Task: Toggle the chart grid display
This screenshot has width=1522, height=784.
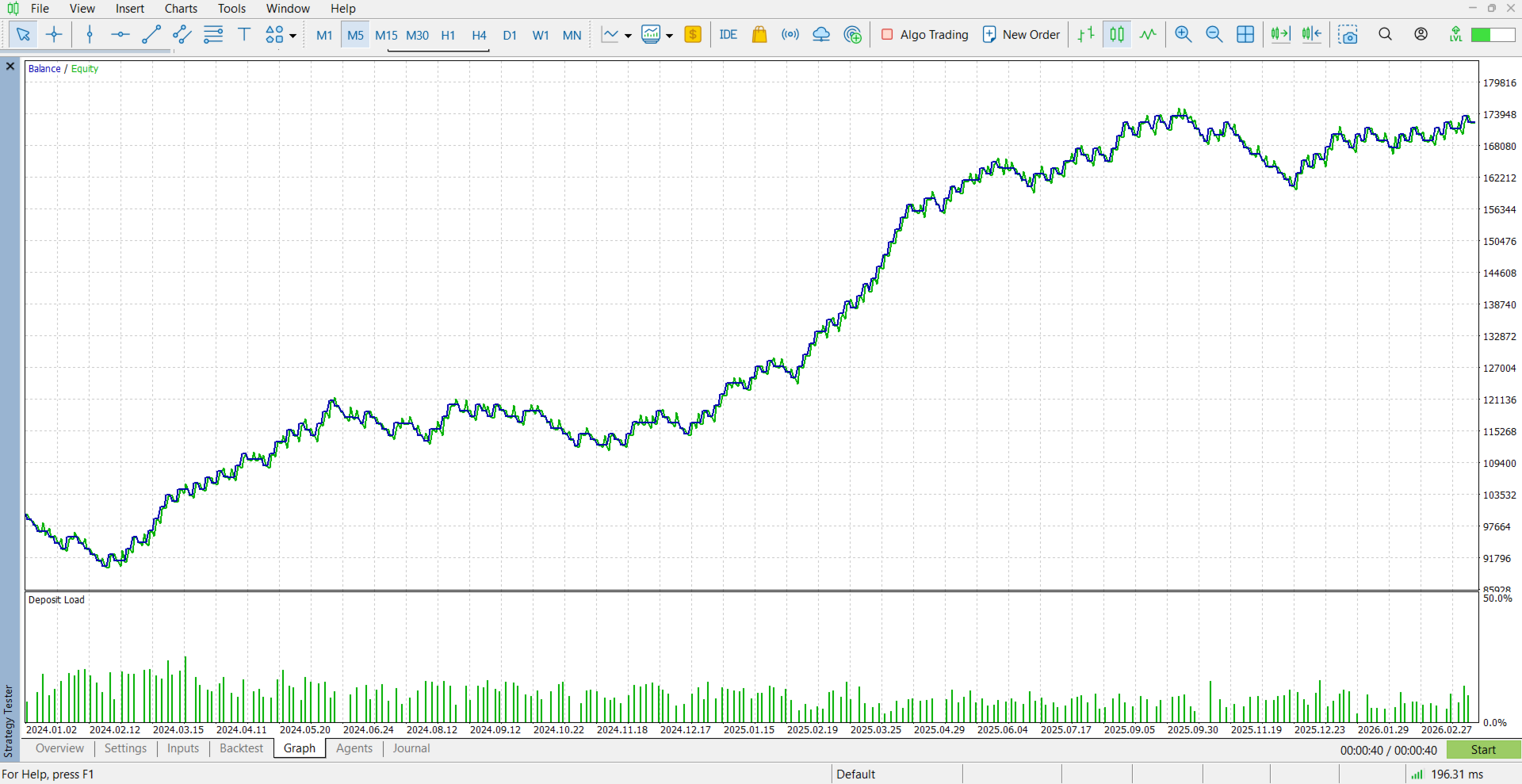Action: [x=1245, y=34]
